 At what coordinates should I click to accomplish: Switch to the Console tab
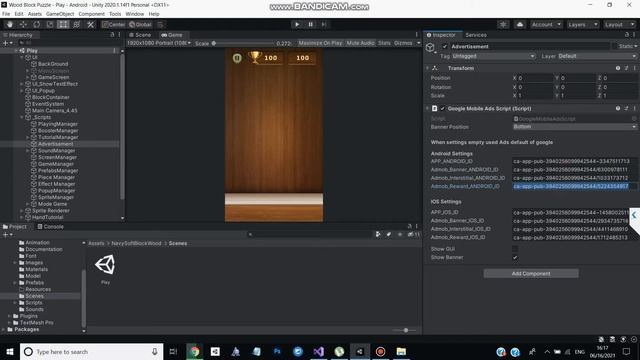(x=51, y=227)
